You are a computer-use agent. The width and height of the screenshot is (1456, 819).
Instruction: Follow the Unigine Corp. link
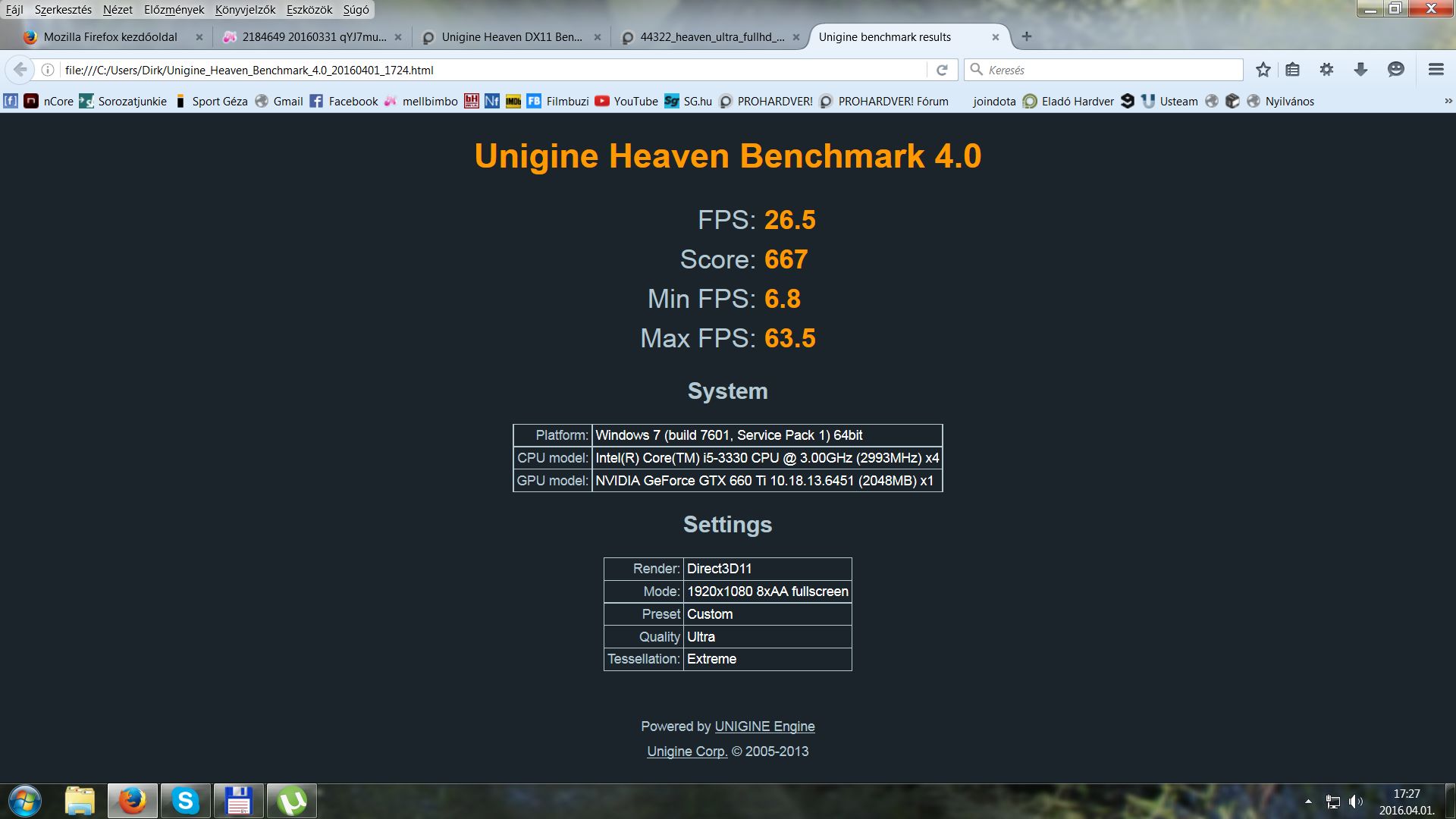(x=687, y=752)
